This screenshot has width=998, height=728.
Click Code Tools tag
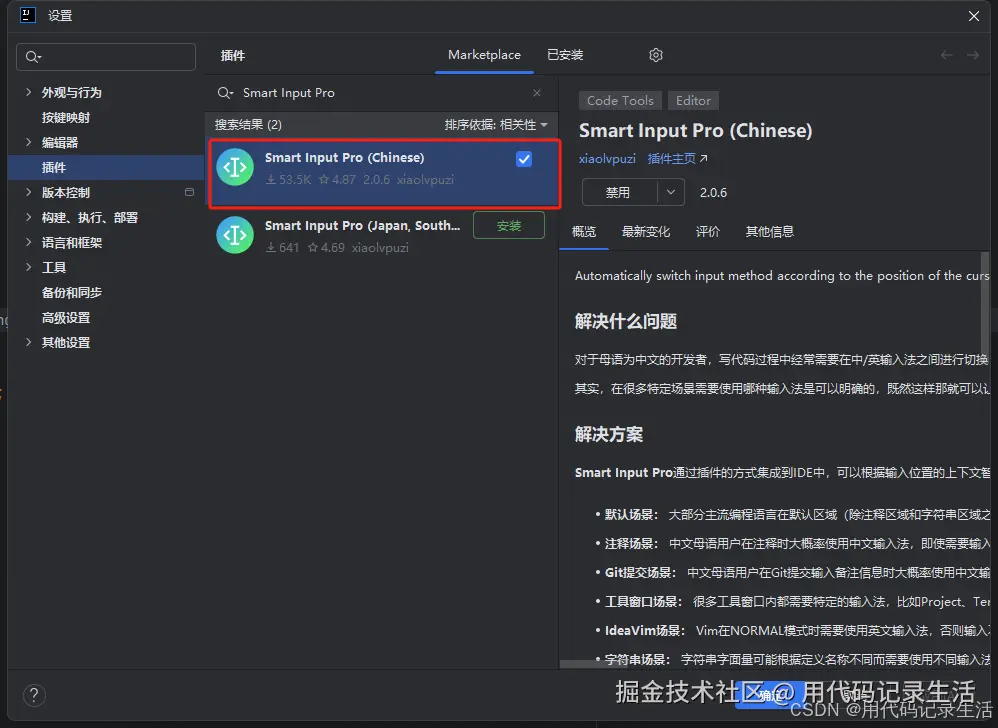tap(620, 101)
